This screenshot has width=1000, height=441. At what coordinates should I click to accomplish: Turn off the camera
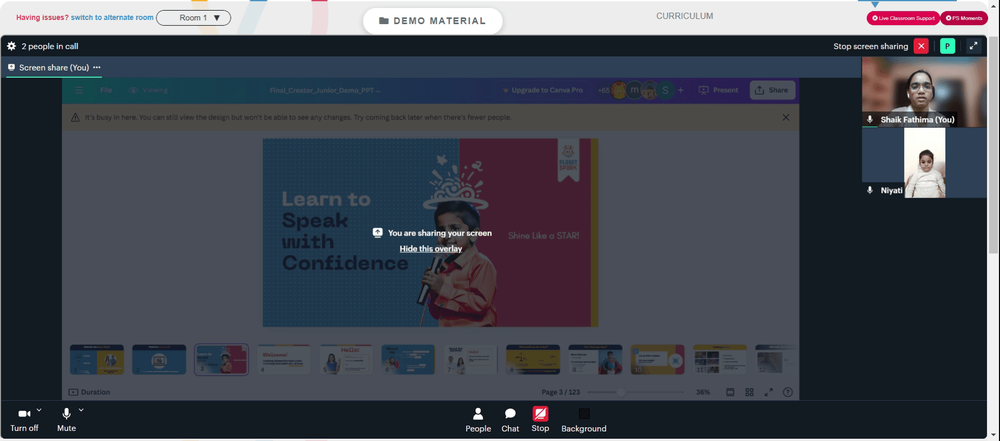click(24, 420)
